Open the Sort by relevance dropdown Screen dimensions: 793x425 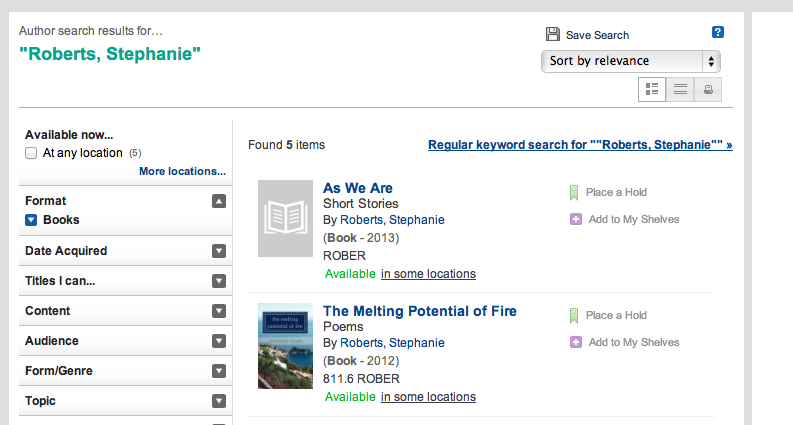tap(630, 61)
